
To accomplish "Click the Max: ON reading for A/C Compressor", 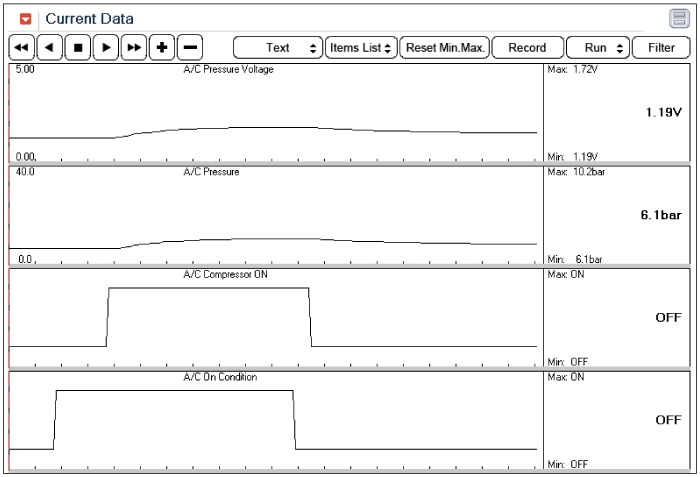I will point(566,274).
